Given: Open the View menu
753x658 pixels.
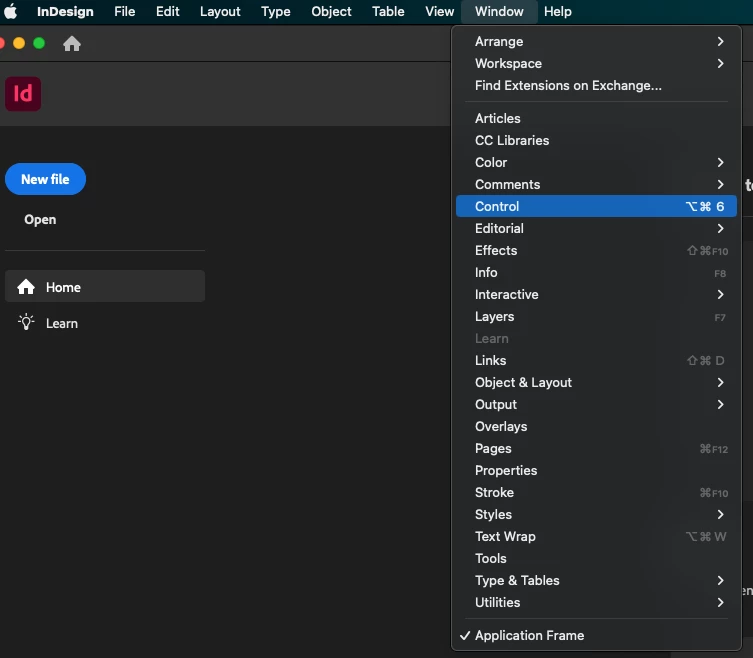Looking at the screenshot, I should (x=439, y=12).
